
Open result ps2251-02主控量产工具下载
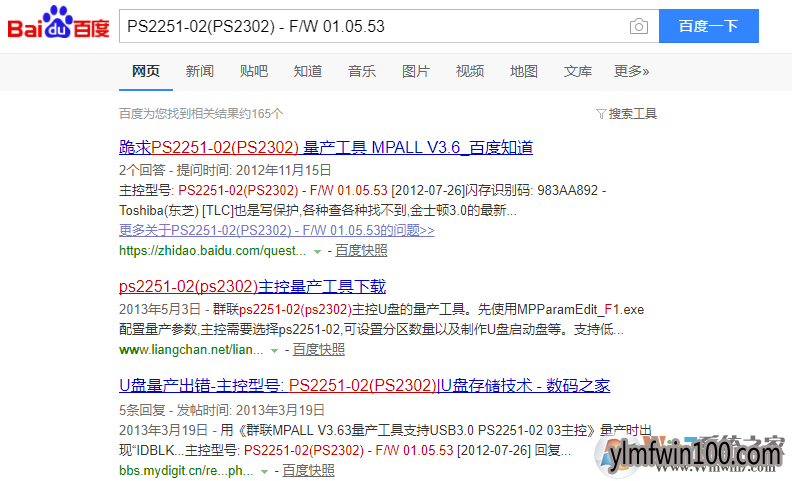[252, 286]
